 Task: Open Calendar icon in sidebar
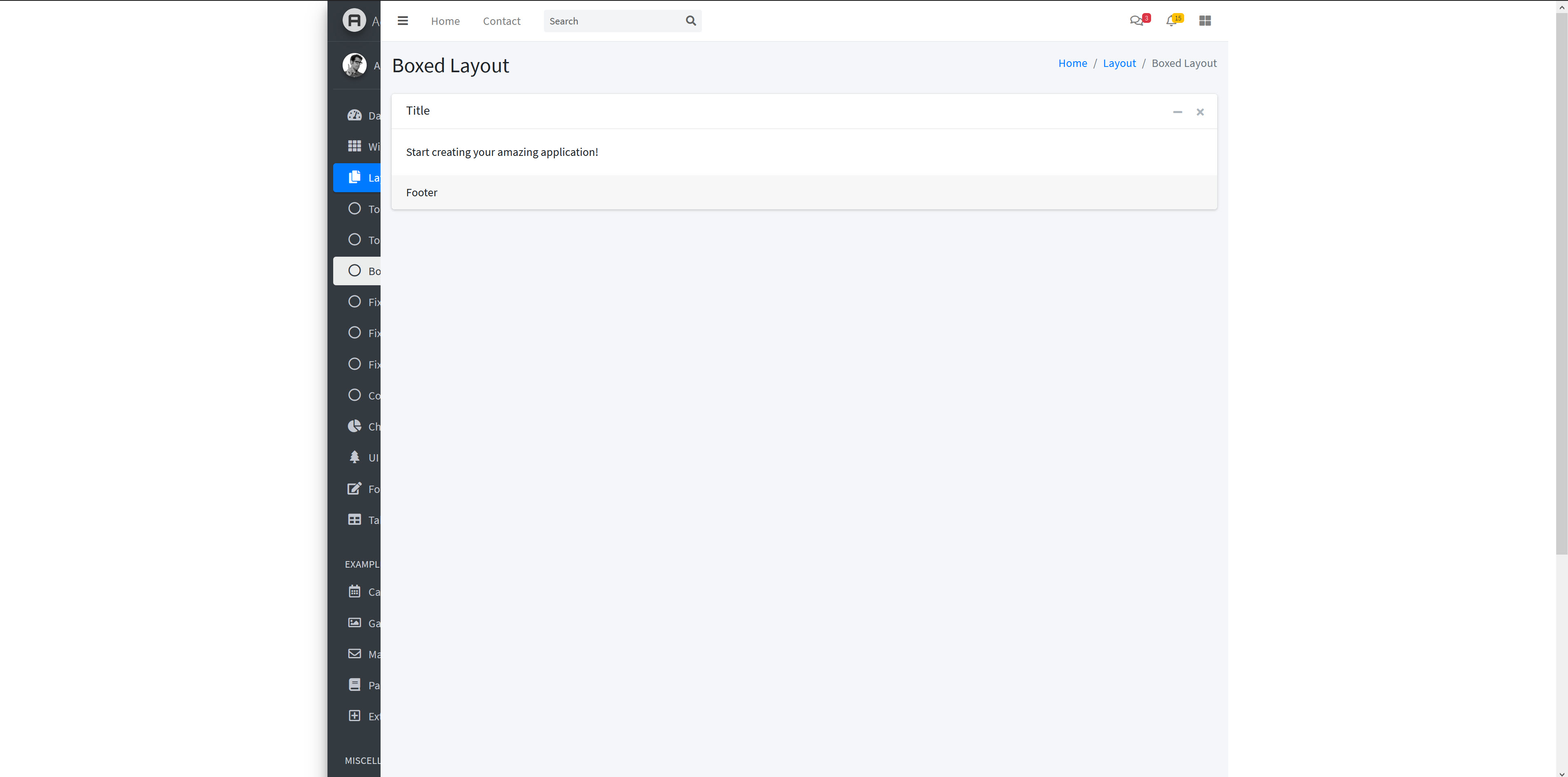coord(354,591)
